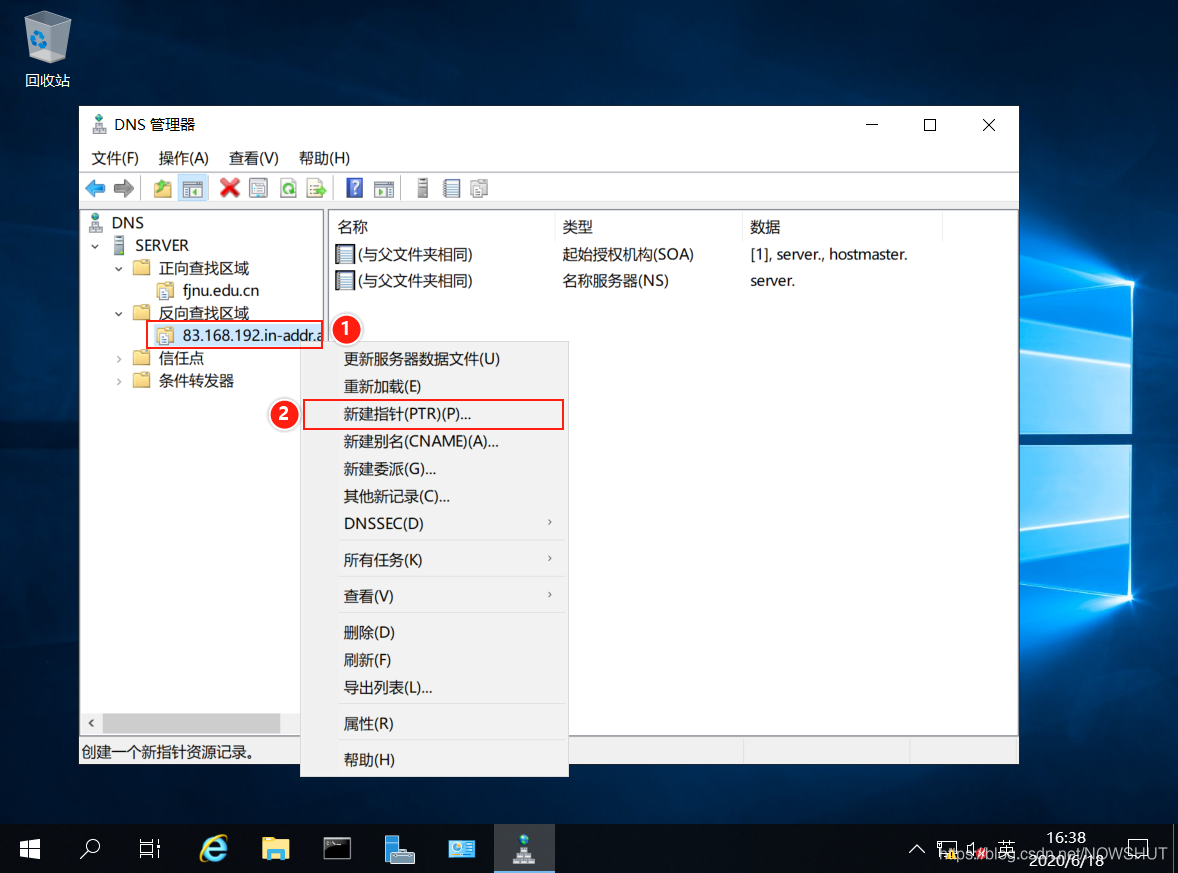The height and width of the screenshot is (873, 1178).
Task: Click the Up One Level folder icon
Action: [162, 188]
